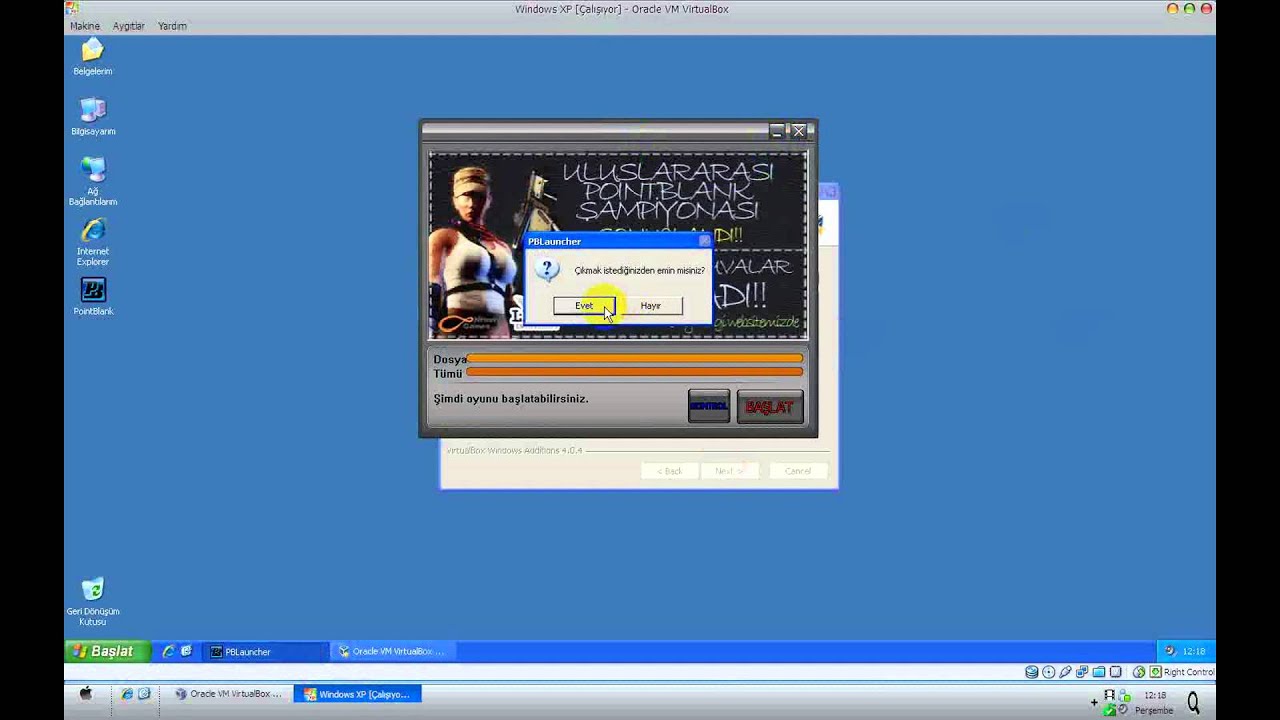Click the 'Right Control' host key label
1280x720 pixels.
(x=1189, y=672)
